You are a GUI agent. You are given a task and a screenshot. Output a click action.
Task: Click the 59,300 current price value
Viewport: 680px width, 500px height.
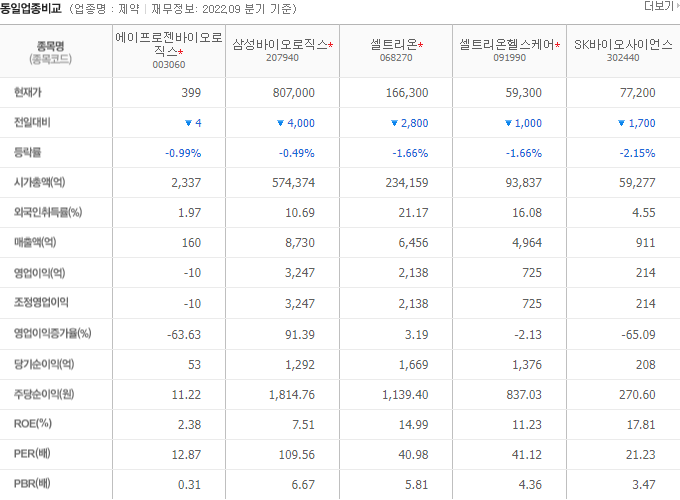[524, 93]
